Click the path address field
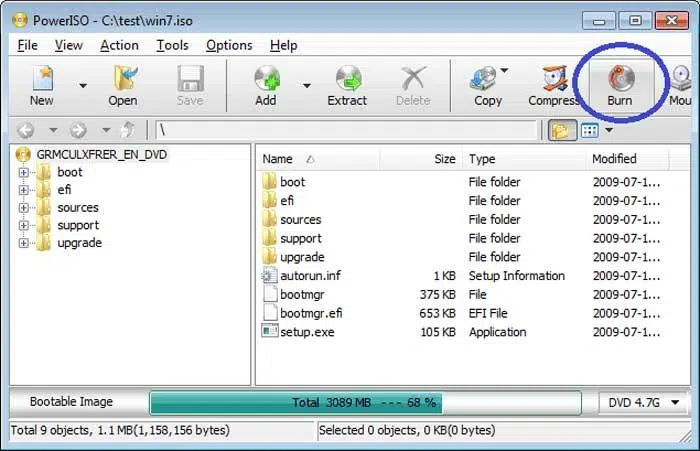Image resolution: width=700 pixels, height=451 pixels. (346, 130)
